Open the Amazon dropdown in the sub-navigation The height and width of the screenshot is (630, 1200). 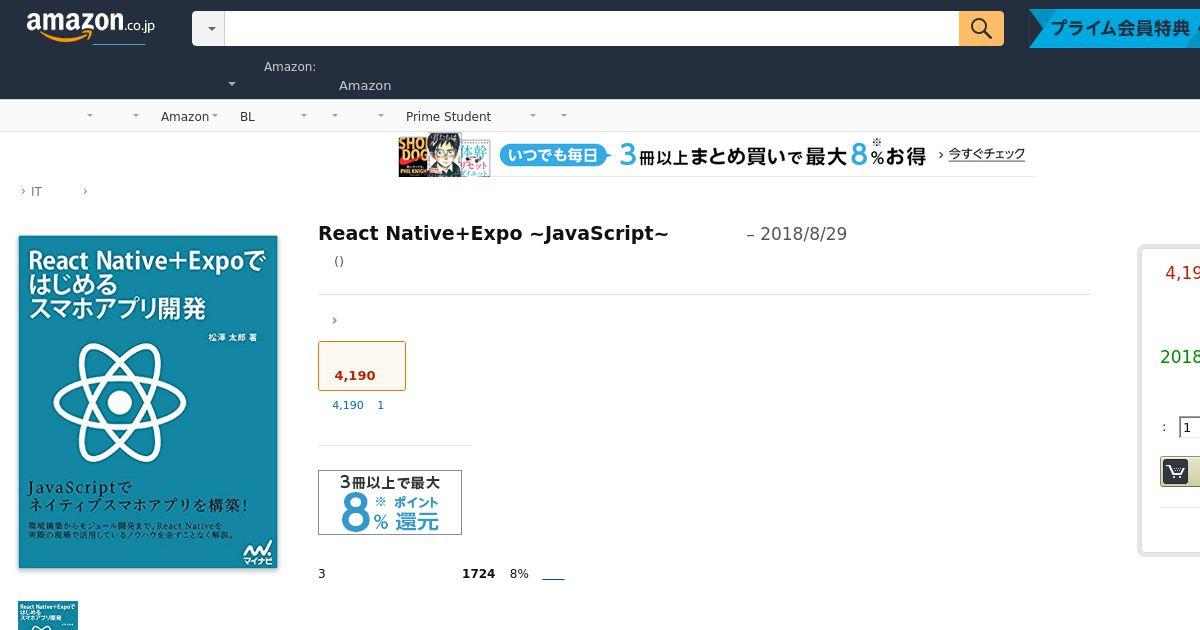(x=189, y=116)
